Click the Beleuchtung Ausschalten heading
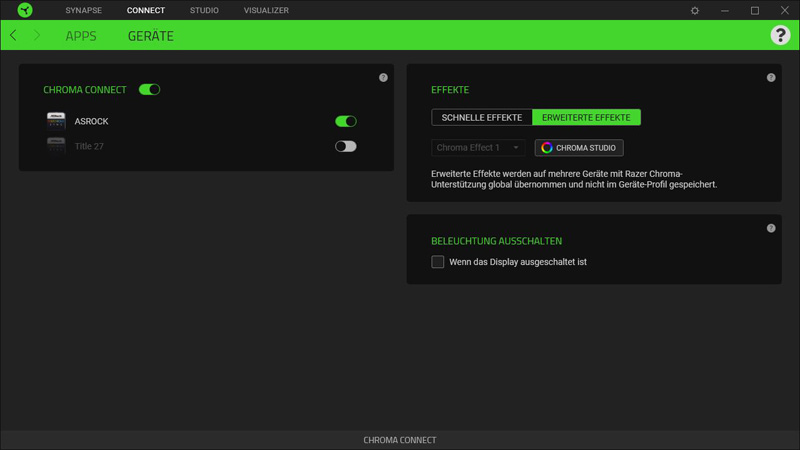The height and width of the screenshot is (450, 800). pos(496,241)
